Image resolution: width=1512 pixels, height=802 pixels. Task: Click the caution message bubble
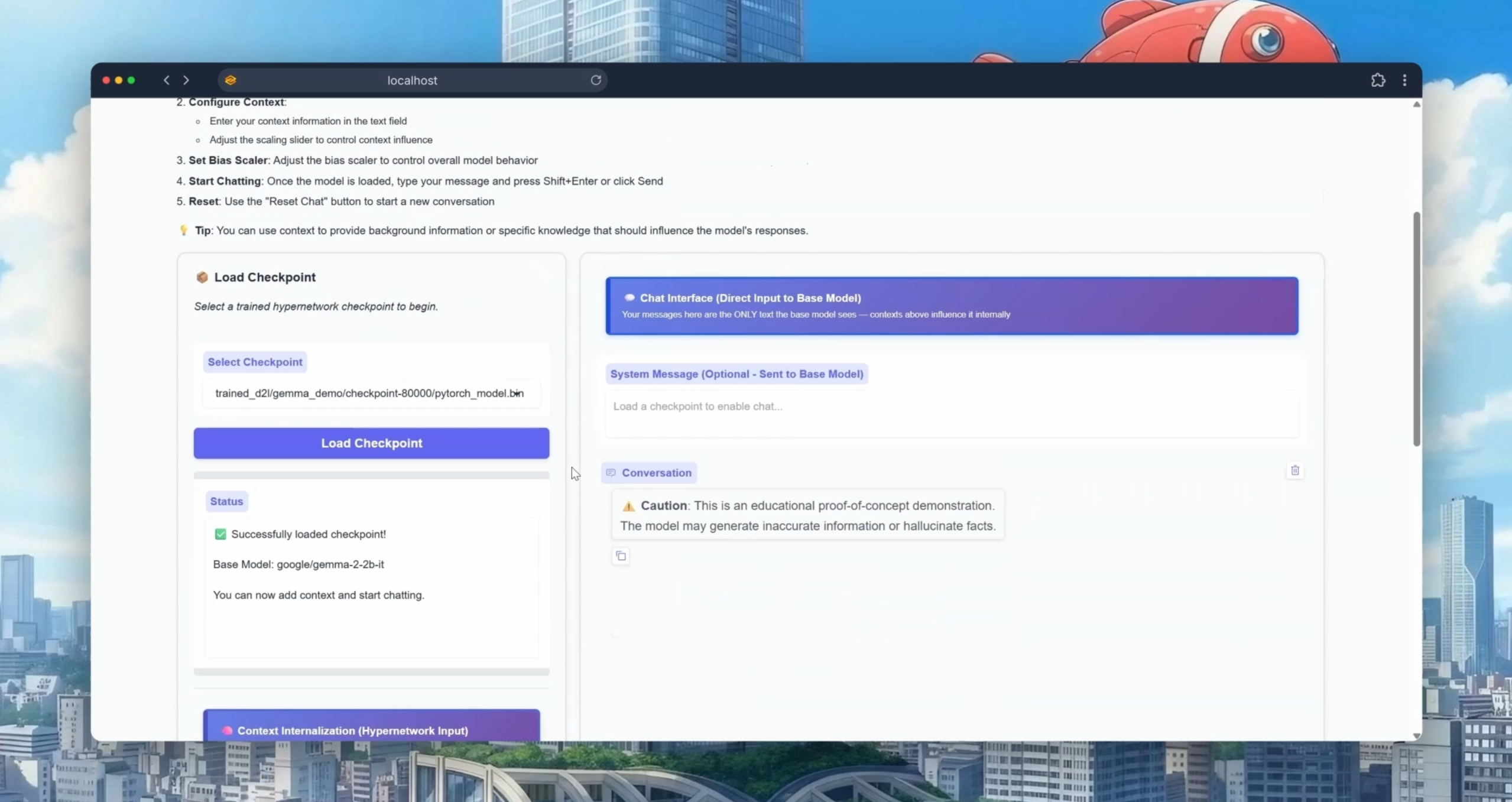pyautogui.click(x=807, y=515)
